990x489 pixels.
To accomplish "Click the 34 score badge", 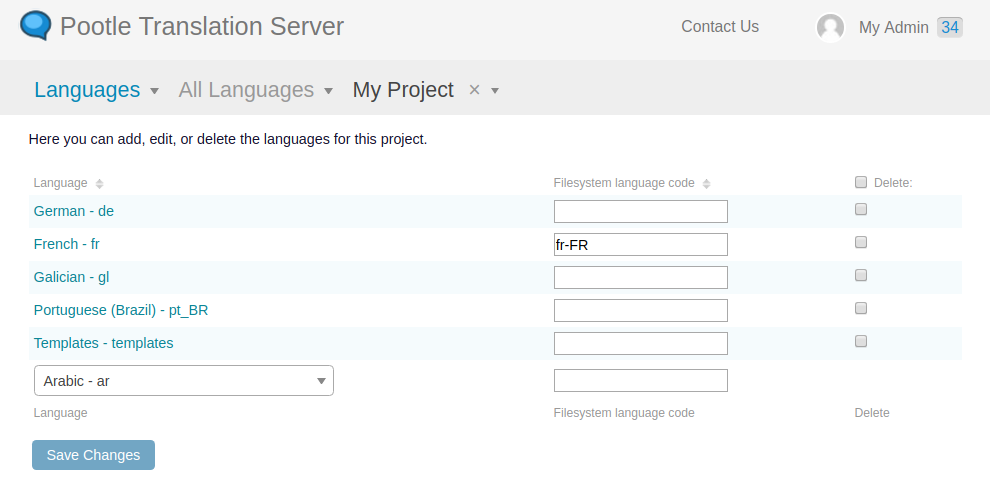I will (x=950, y=27).
